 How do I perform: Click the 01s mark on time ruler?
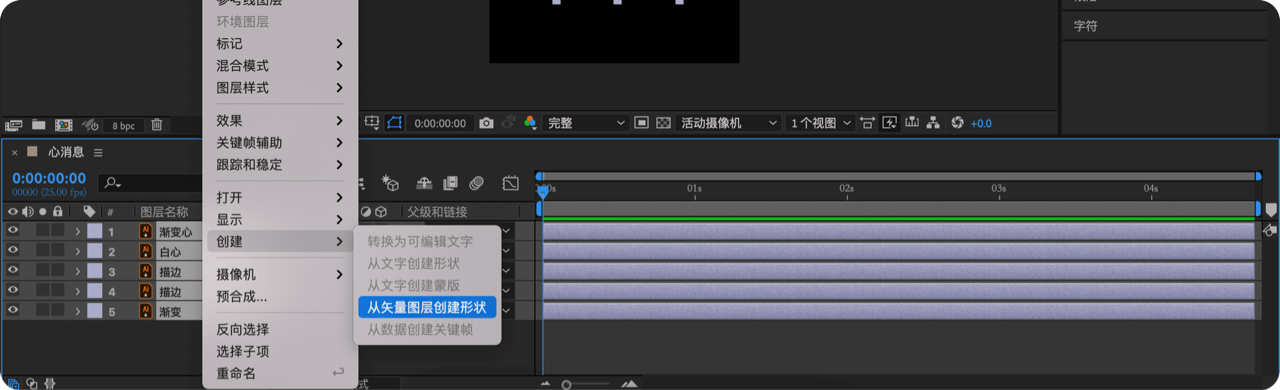pyautogui.click(x=694, y=188)
